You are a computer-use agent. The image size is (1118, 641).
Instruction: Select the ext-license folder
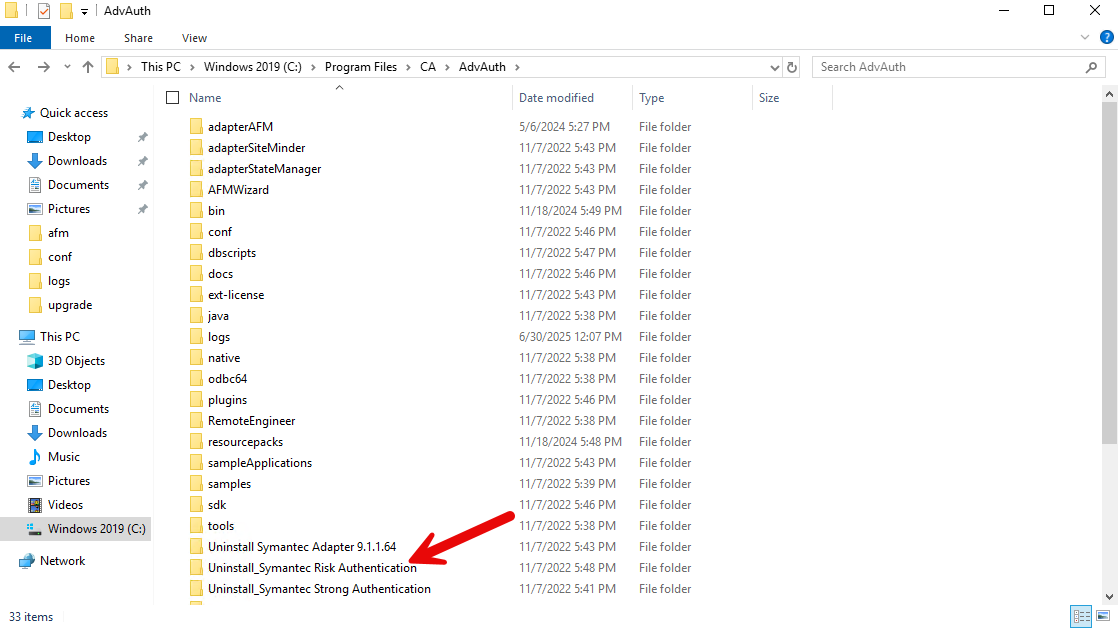pyautogui.click(x=236, y=295)
